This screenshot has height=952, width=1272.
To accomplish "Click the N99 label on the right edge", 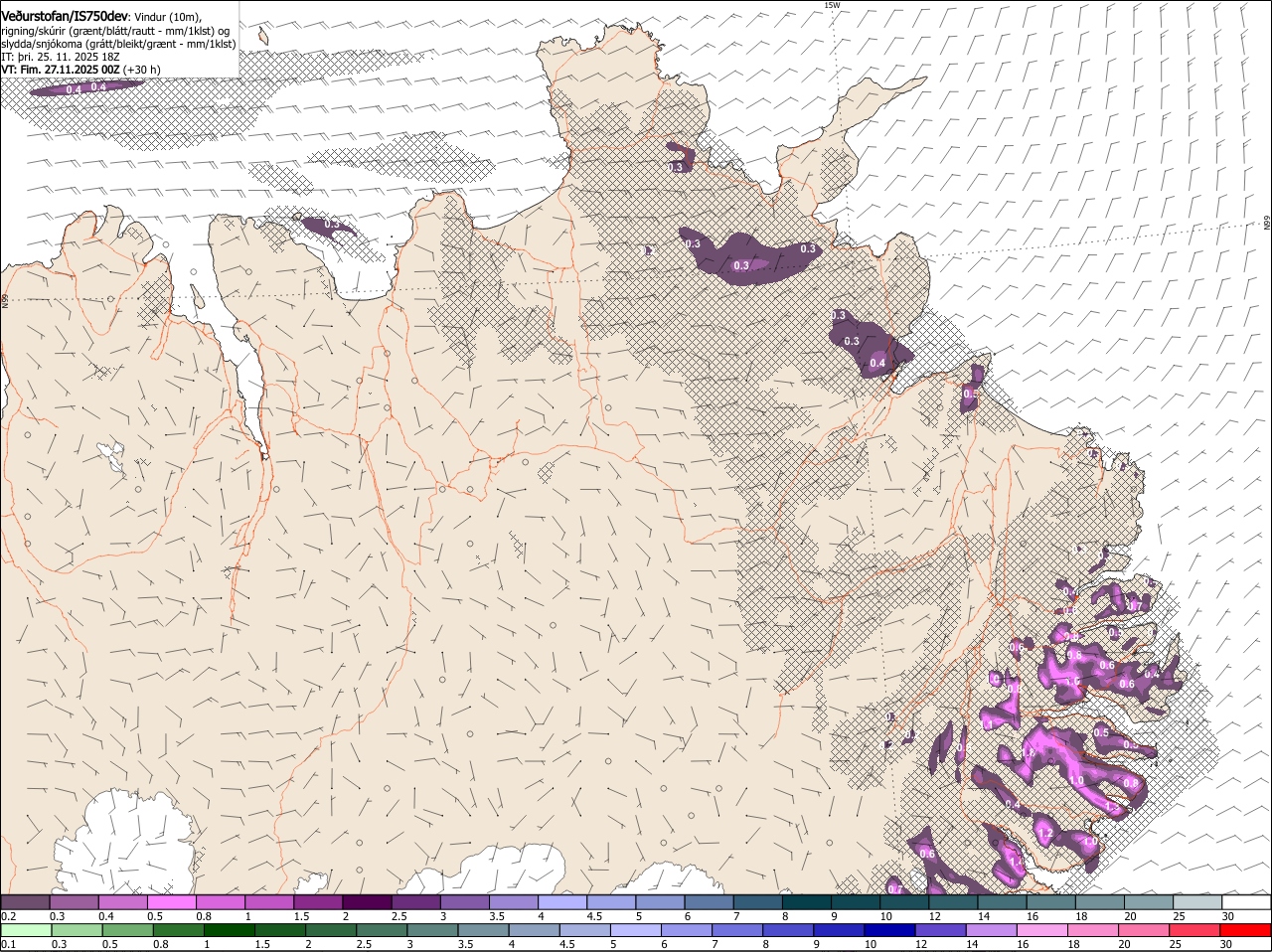I will (1267, 224).
